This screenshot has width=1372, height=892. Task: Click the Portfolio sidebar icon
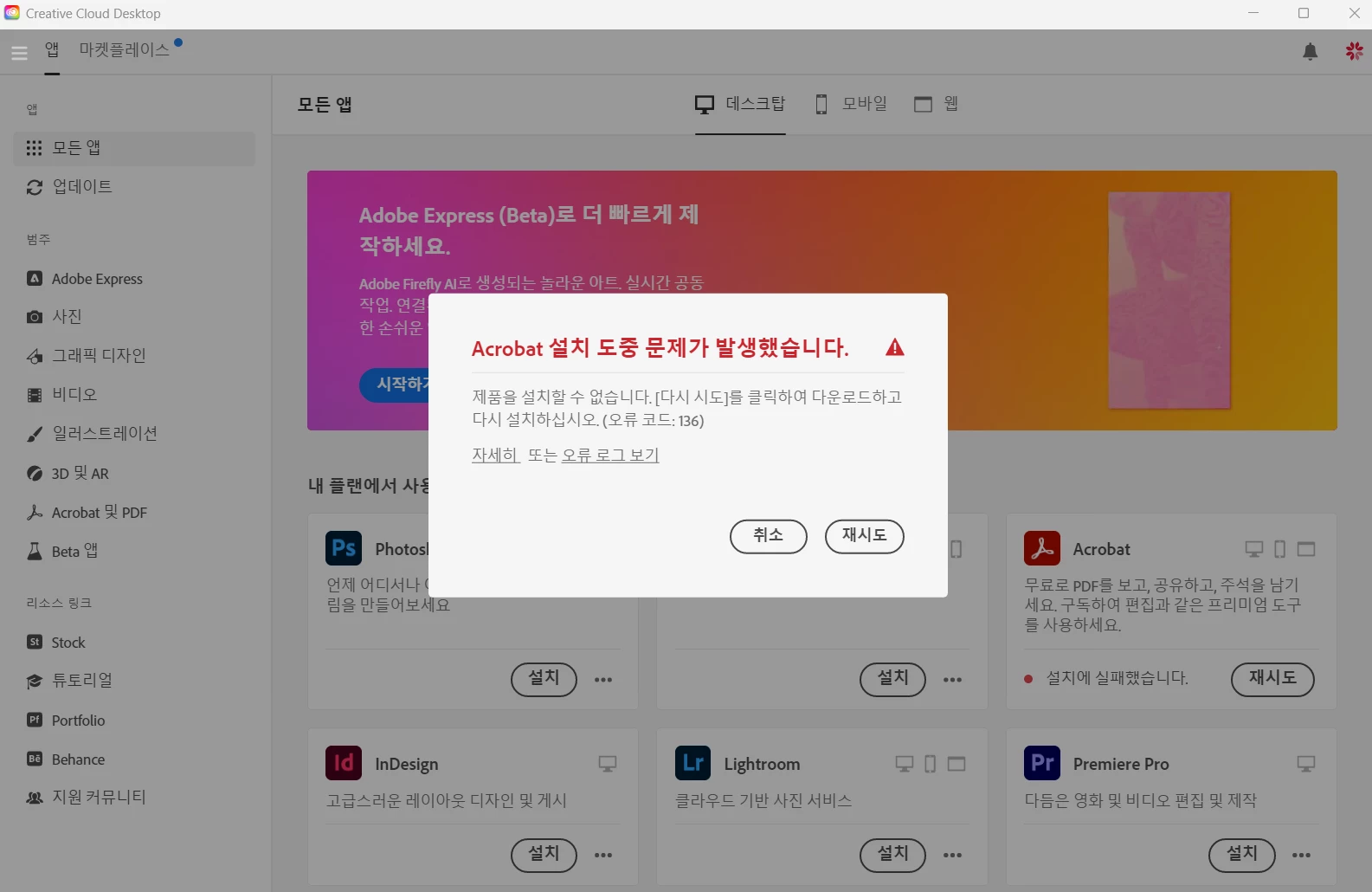(35, 720)
